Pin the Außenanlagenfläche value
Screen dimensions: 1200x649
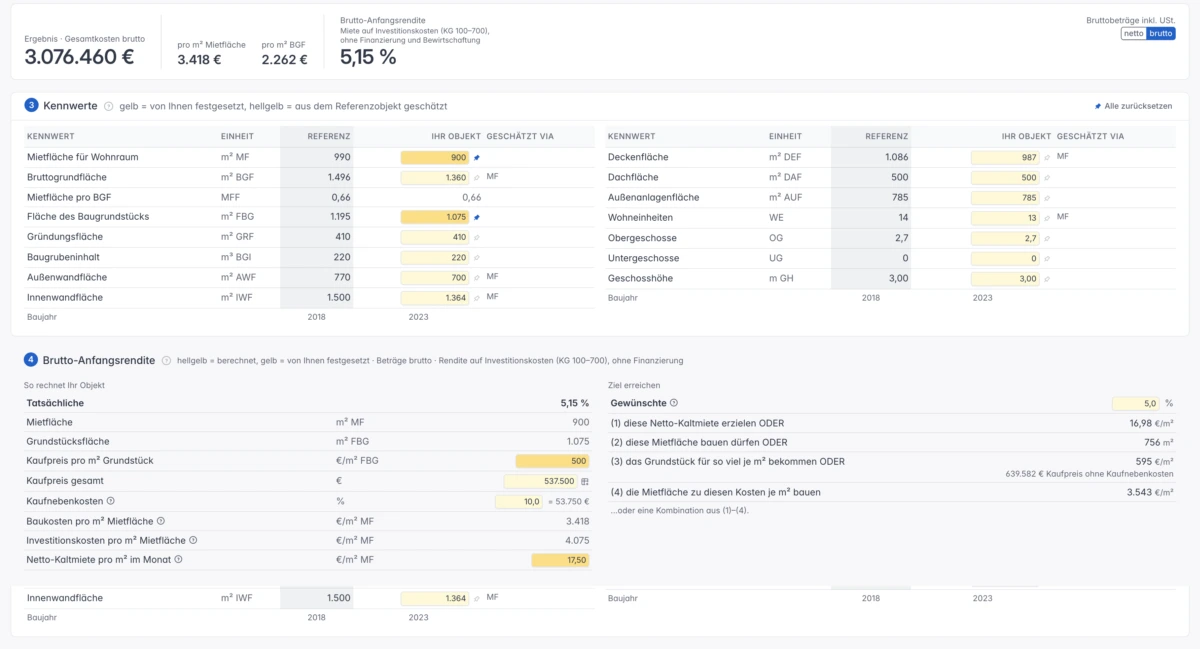1047,198
